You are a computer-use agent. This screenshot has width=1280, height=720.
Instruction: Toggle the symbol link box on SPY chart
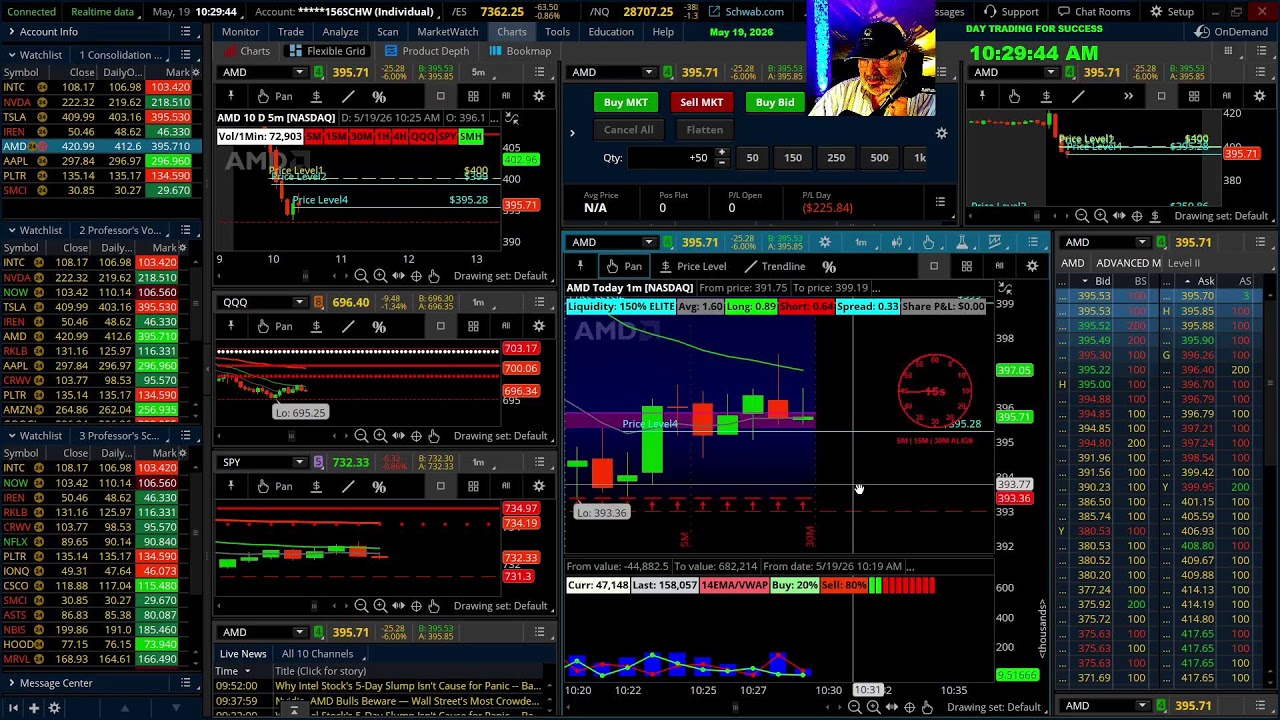click(319, 462)
